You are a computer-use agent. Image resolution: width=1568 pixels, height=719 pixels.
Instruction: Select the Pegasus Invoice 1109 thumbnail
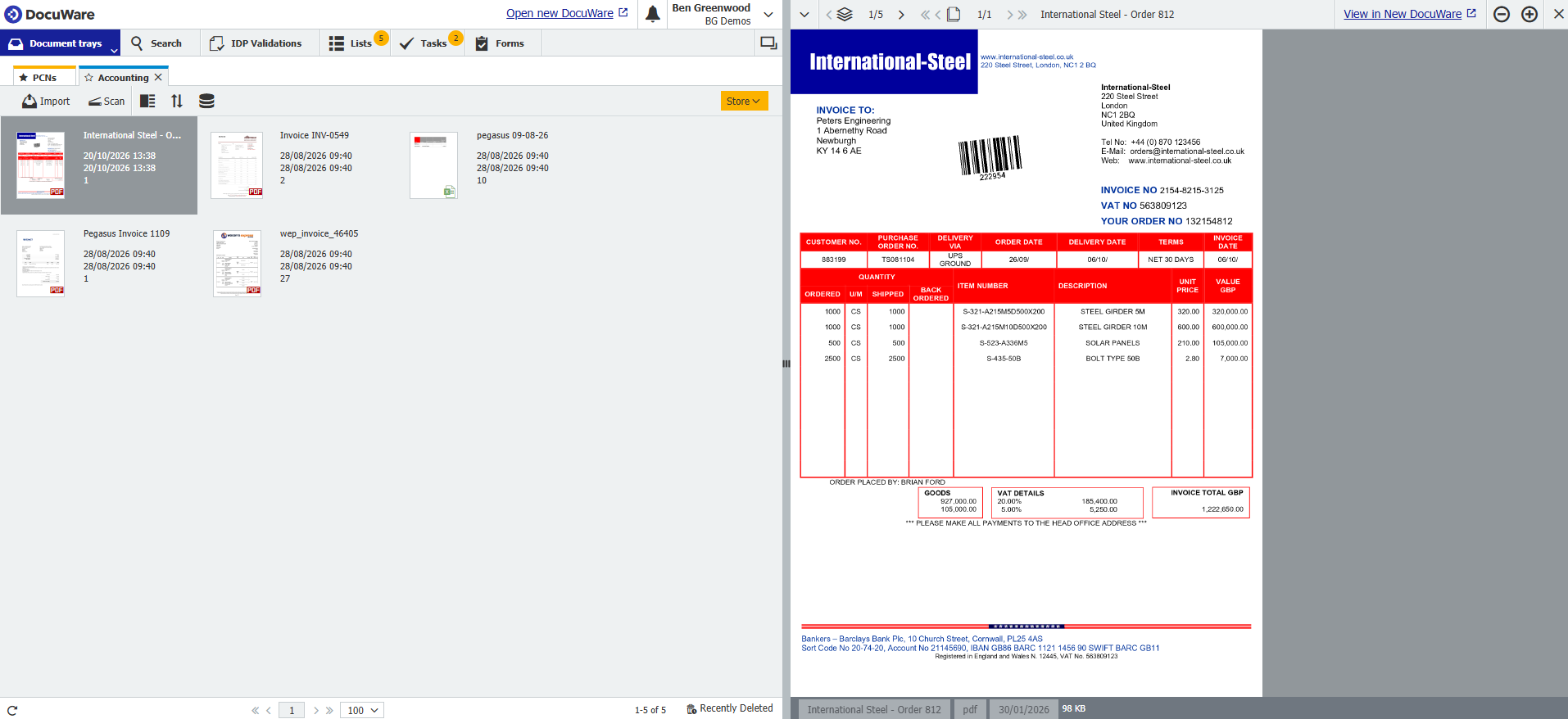40,263
